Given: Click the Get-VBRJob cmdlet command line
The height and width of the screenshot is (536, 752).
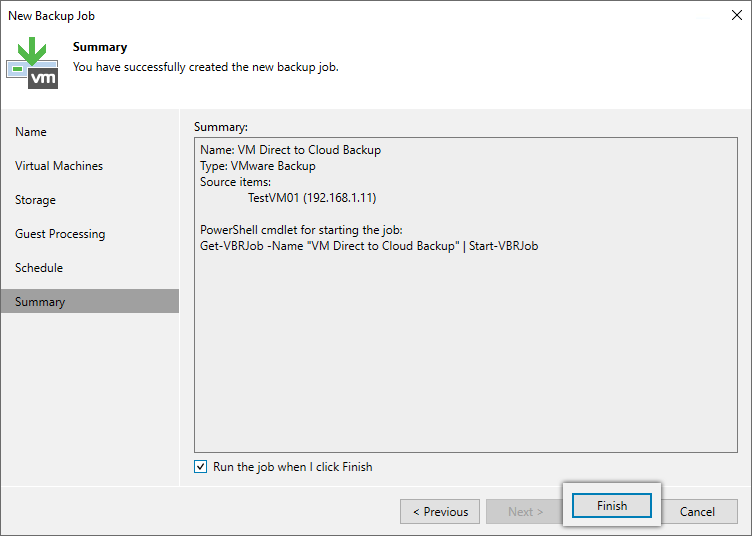Looking at the screenshot, I should tap(369, 246).
